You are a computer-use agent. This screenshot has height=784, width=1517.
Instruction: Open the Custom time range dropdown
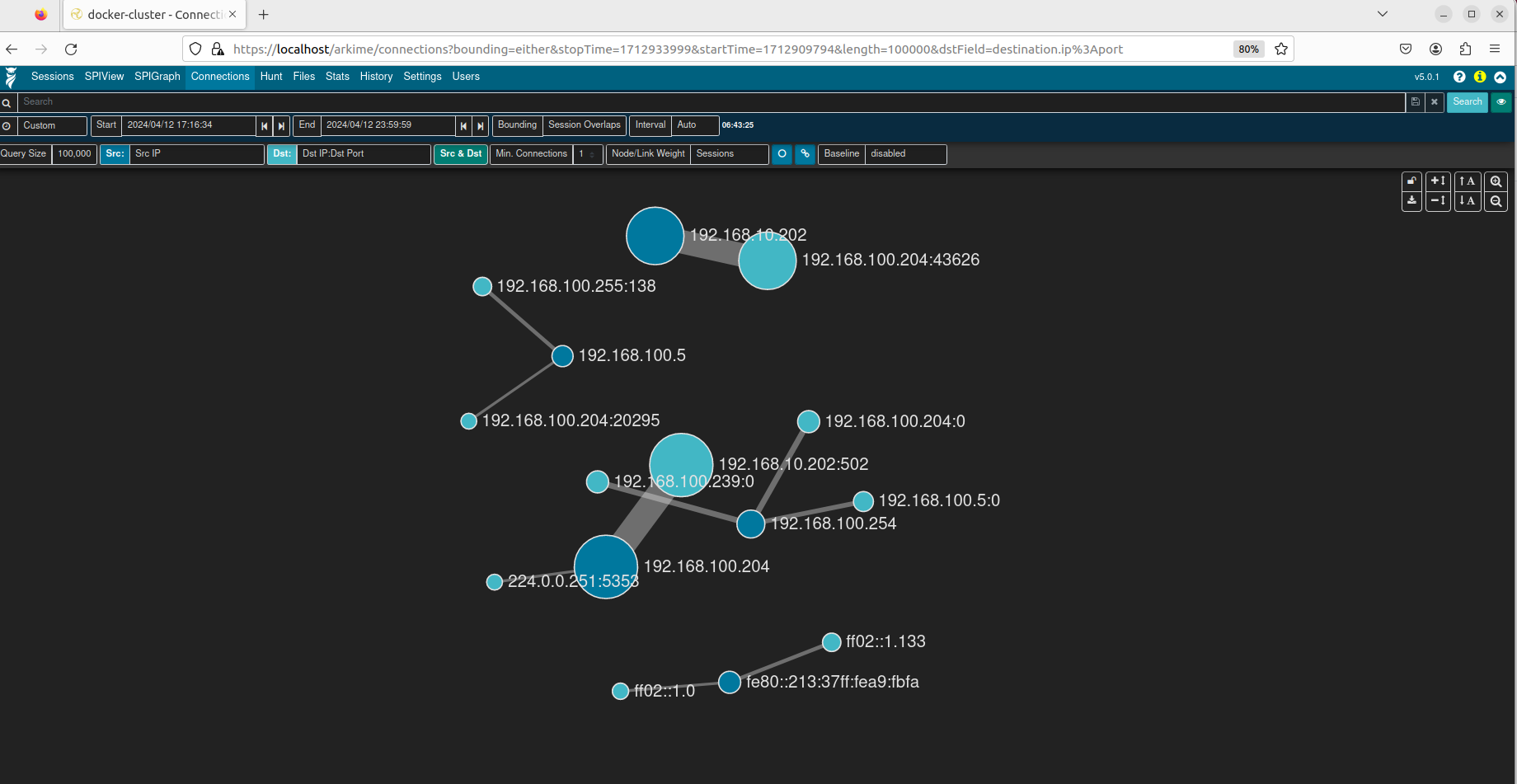click(54, 126)
